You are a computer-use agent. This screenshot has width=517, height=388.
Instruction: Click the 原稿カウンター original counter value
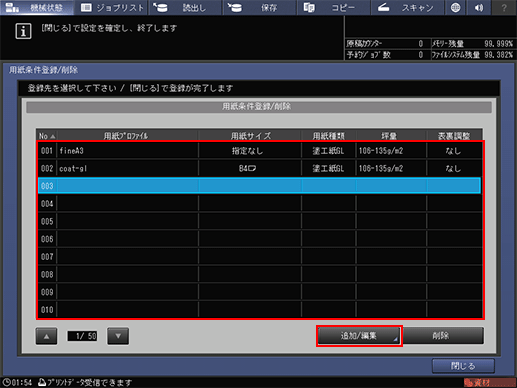421,44
